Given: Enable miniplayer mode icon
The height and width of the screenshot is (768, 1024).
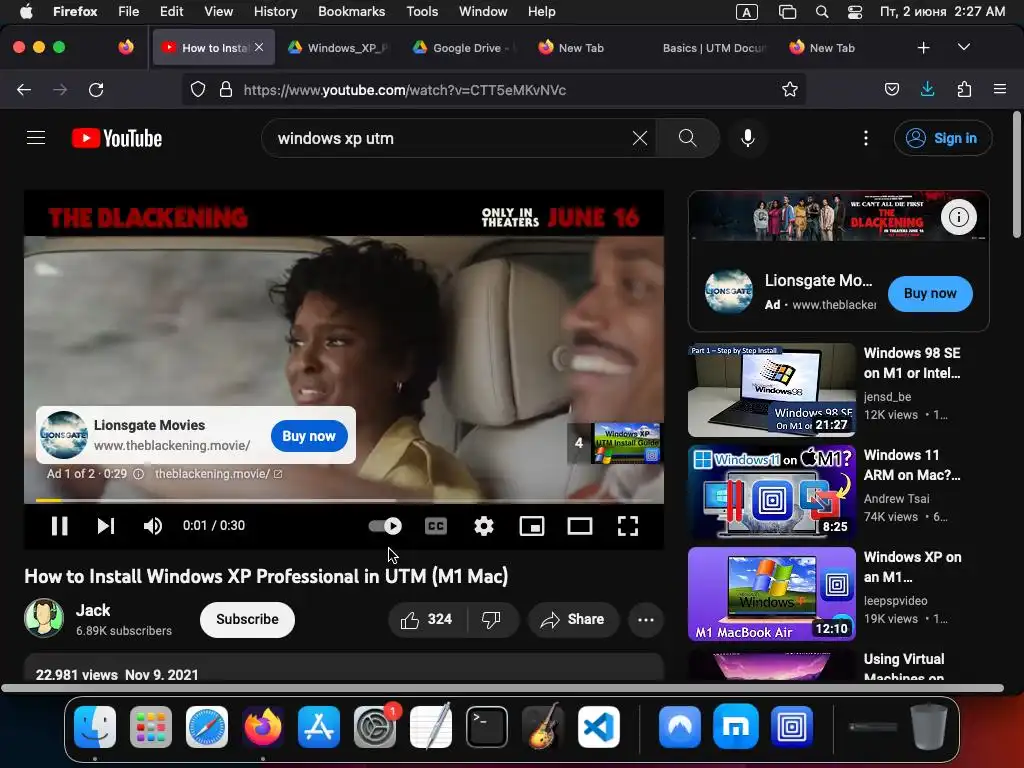Looking at the screenshot, I should click(x=532, y=526).
